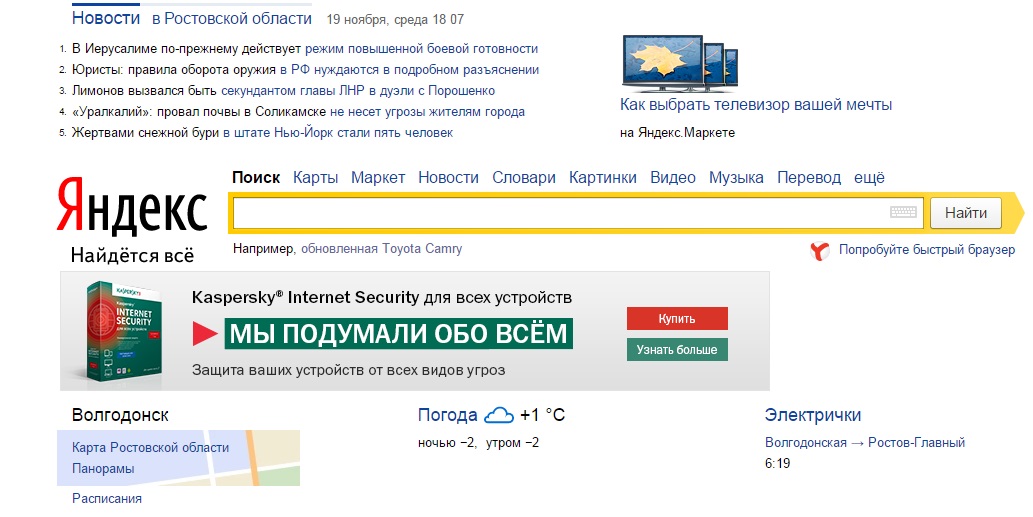Click the red play arrow in Kaspersky banner

205,334
